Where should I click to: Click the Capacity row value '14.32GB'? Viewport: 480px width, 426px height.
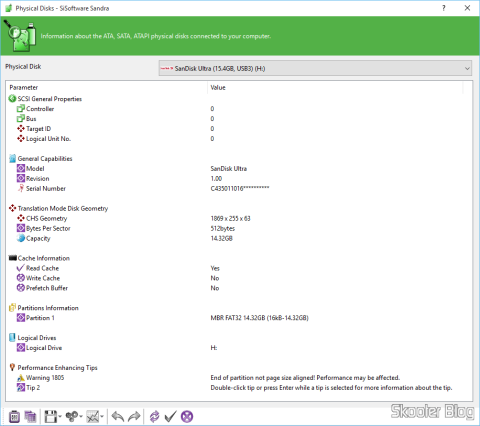coord(221,238)
